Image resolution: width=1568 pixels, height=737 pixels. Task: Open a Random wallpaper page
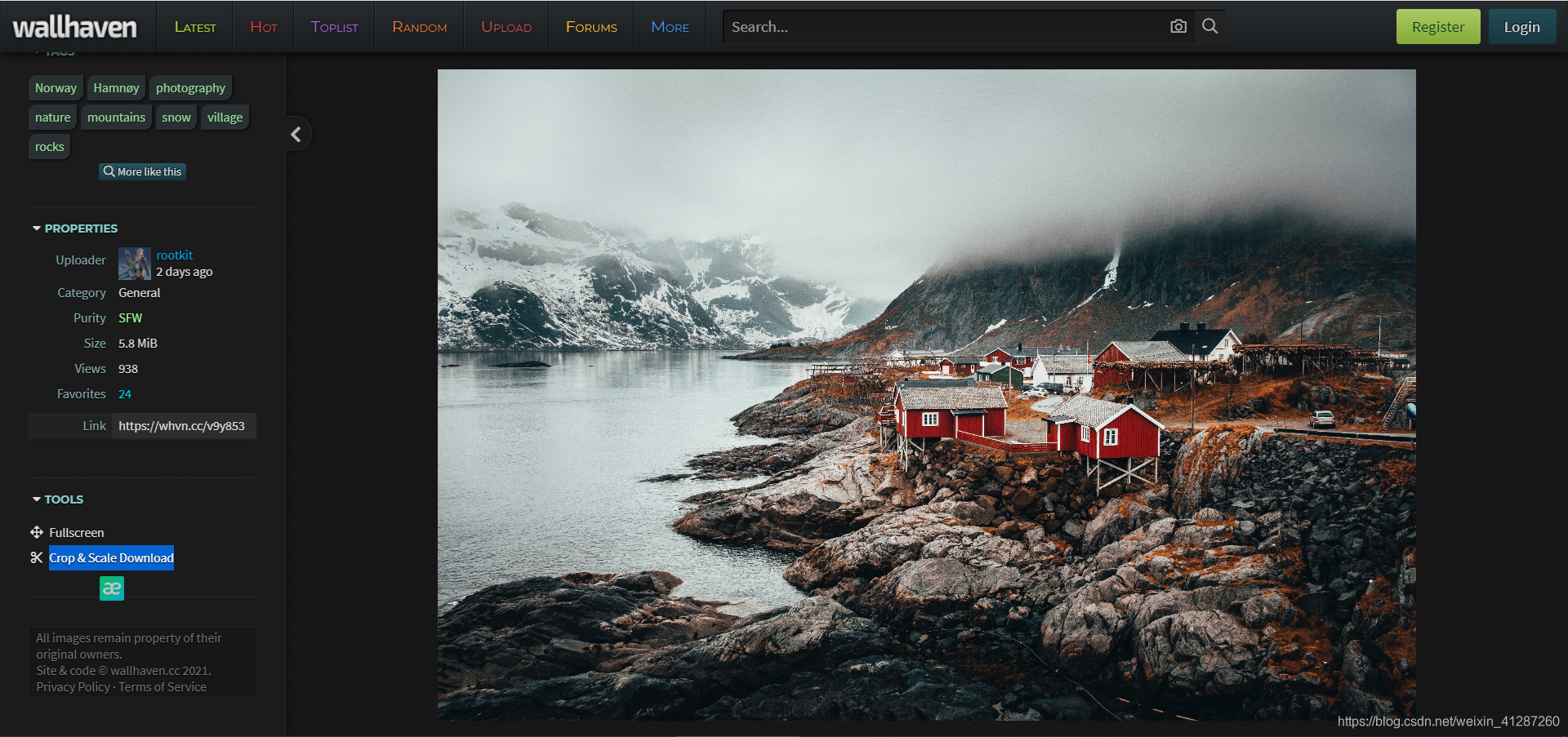[x=420, y=27]
